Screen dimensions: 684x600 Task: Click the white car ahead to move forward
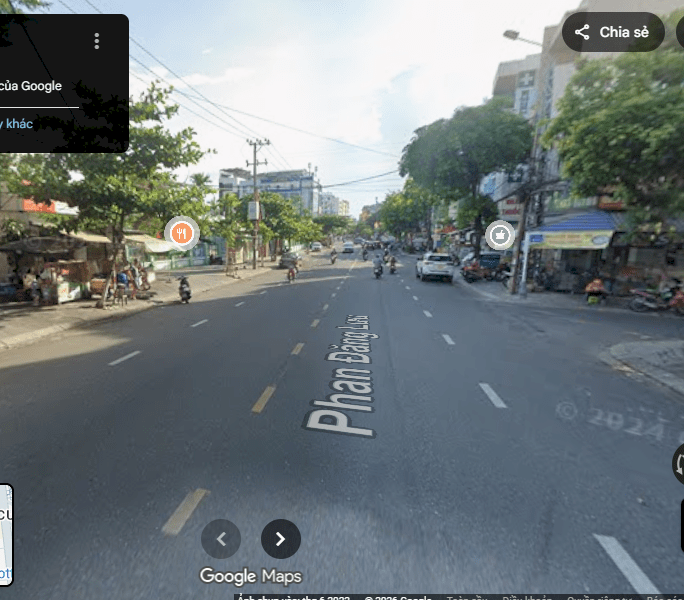click(x=435, y=266)
